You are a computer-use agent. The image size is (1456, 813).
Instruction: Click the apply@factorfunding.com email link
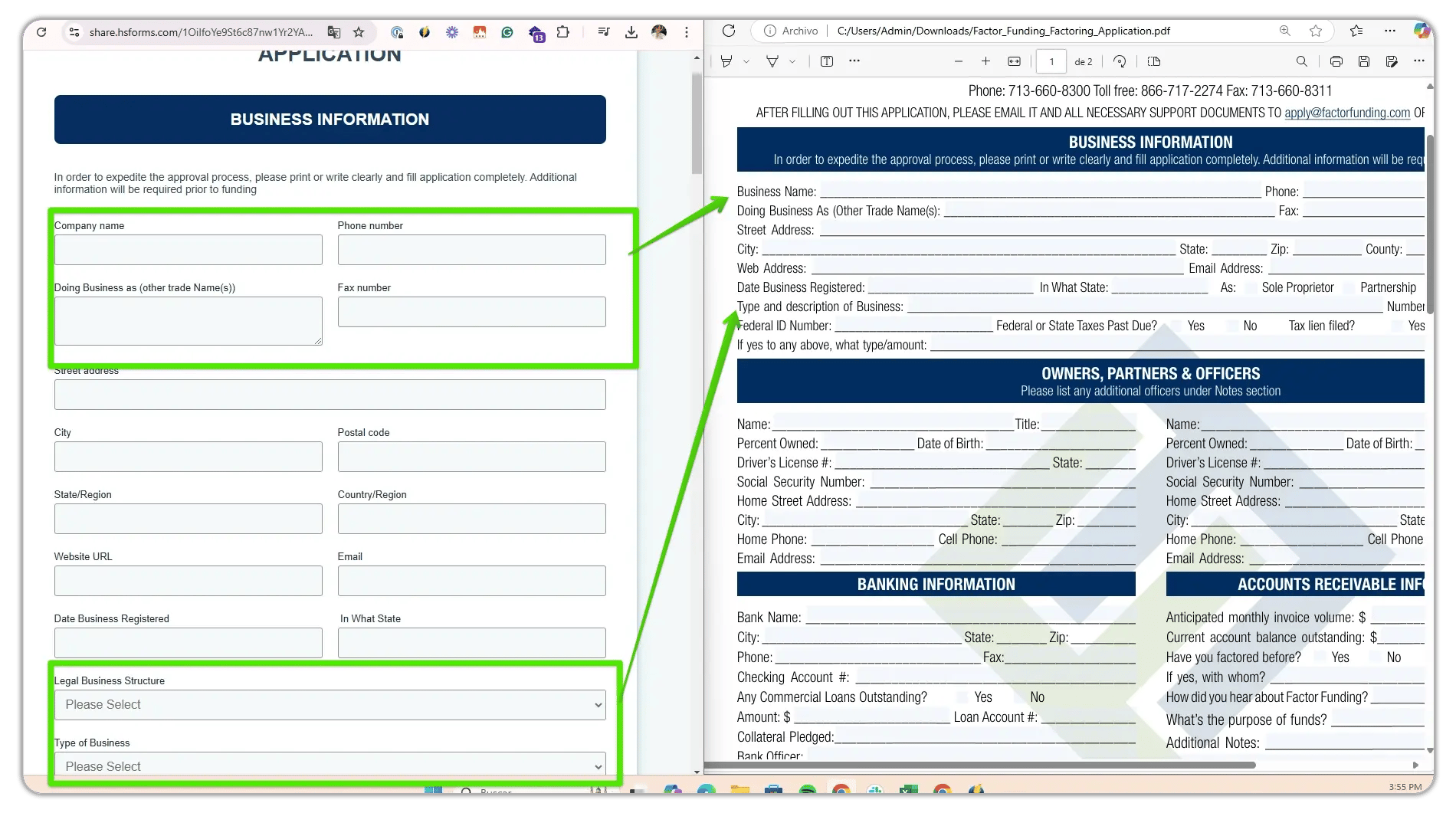(x=1348, y=113)
